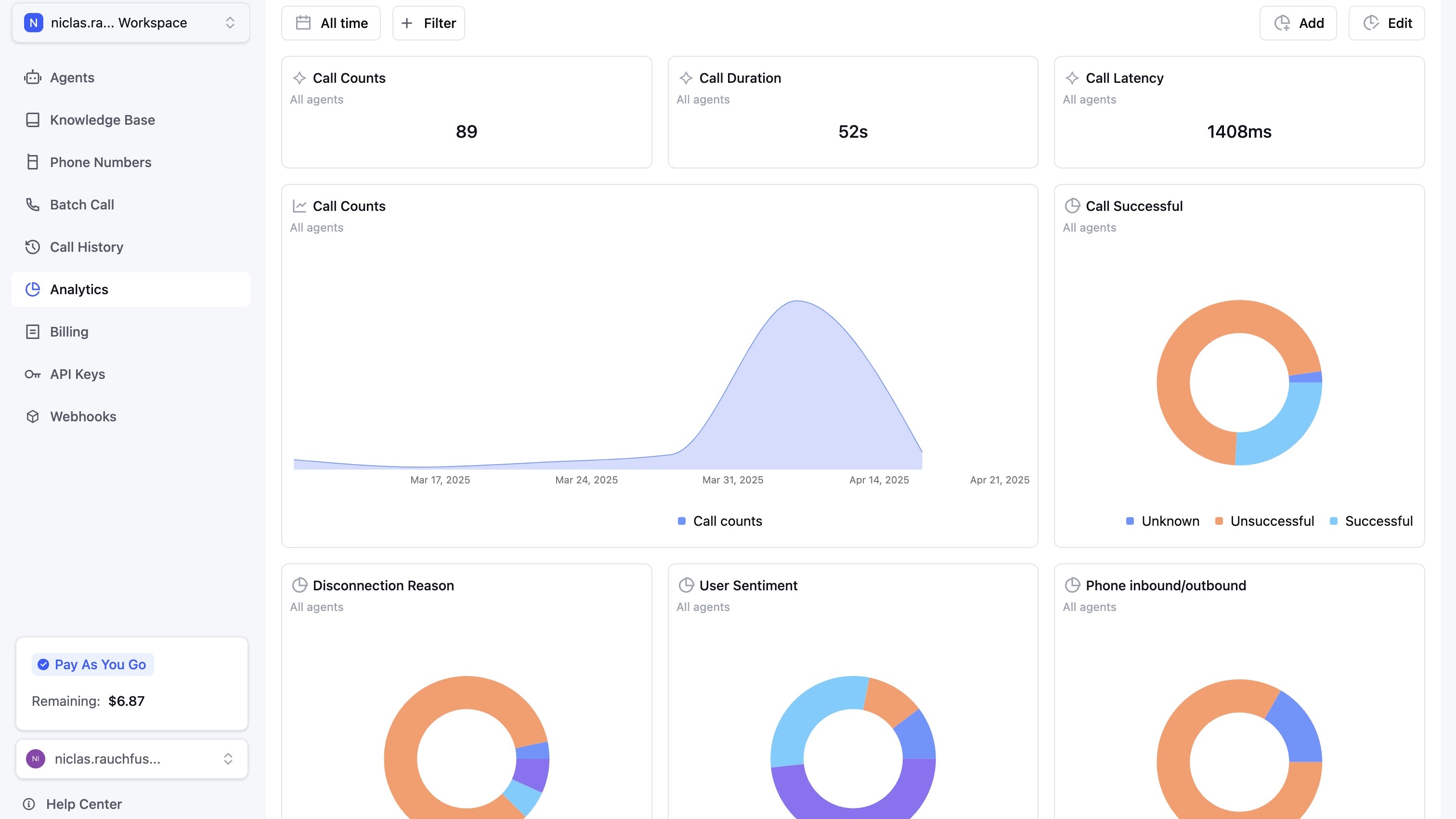Open the niclas.rauchfus account menu
Image resolution: width=1456 pixels, height=819 pixels.
(x=131, y=758)
